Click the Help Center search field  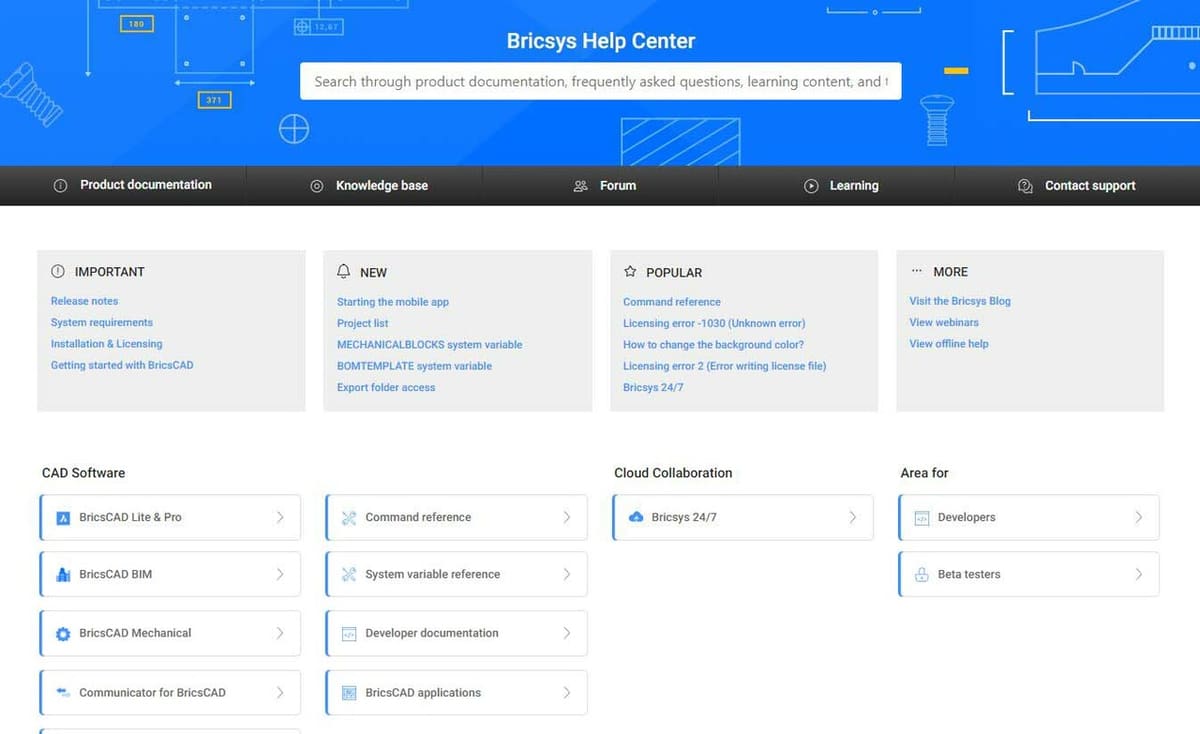600,82
